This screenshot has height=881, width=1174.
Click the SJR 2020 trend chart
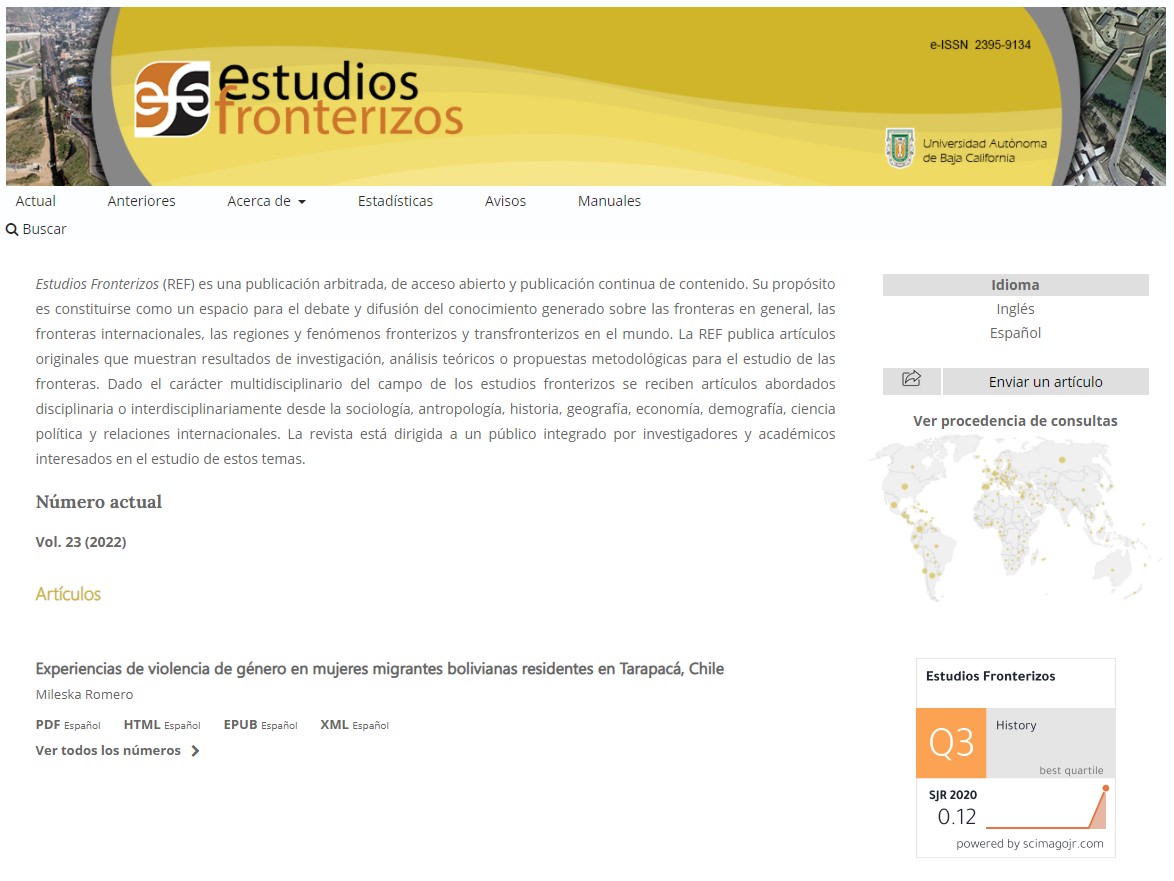point(1046,808)
